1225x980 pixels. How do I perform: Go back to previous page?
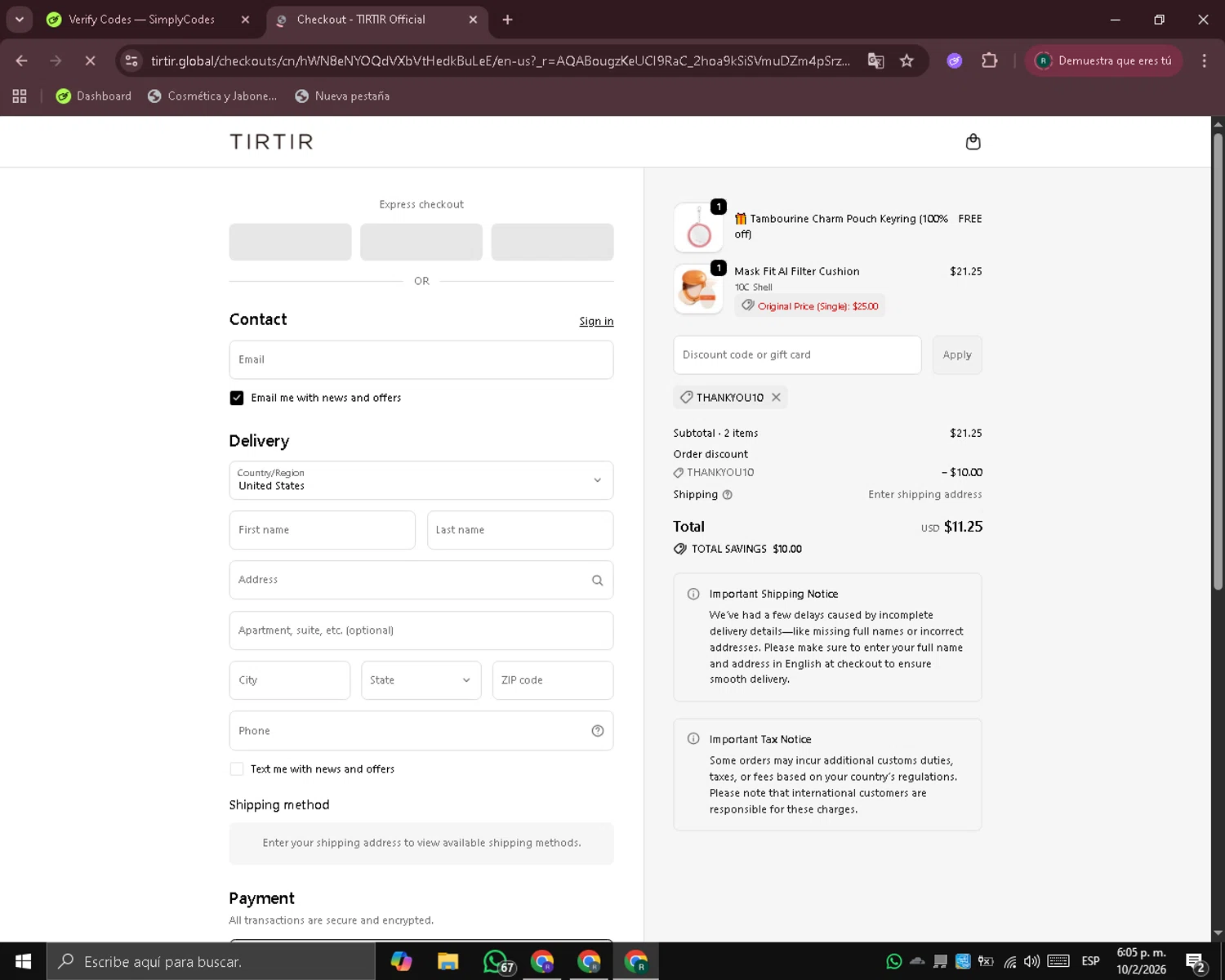pyautogui.click(x=21, y=60)
